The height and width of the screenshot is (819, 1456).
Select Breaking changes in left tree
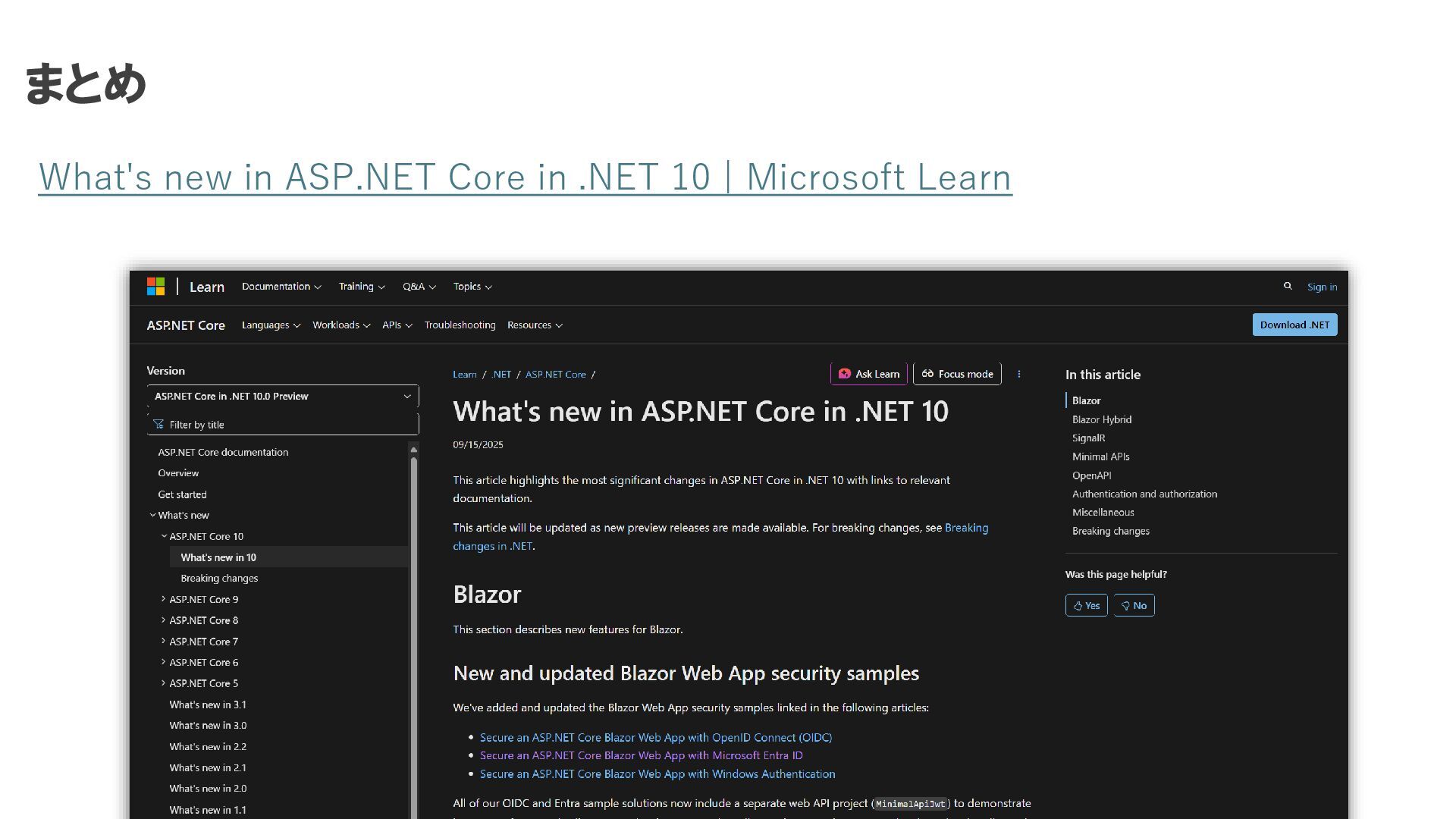(219, 578)
